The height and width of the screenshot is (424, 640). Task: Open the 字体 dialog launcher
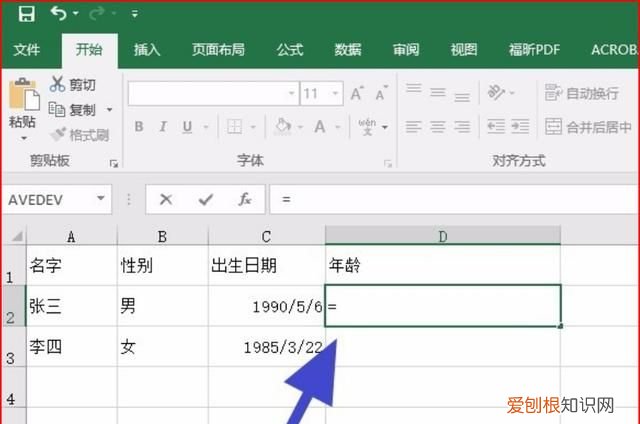click(x=387, y=164)
